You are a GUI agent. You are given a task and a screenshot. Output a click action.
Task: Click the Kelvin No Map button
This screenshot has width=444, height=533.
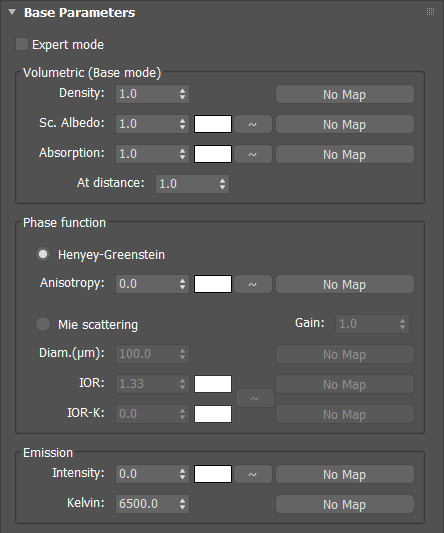345,504
